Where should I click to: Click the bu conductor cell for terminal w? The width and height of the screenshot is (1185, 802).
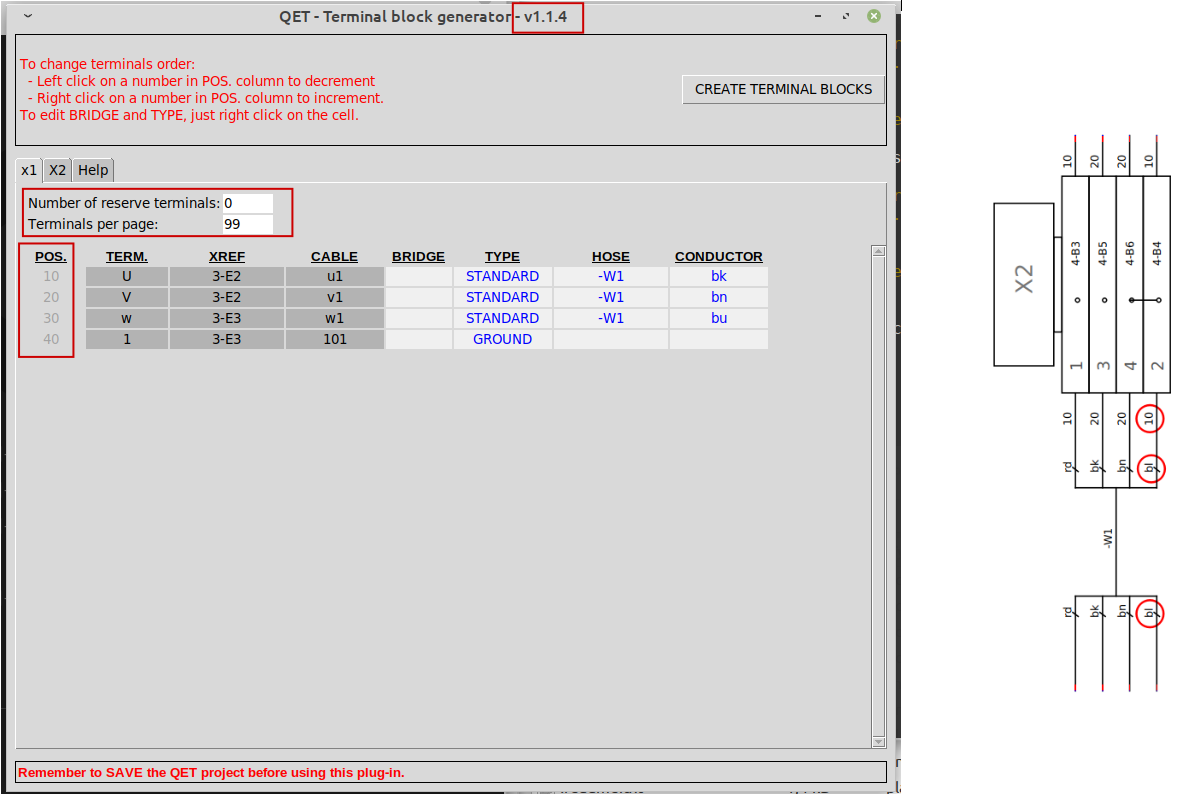pyautogui.click(x=719, y=318)
